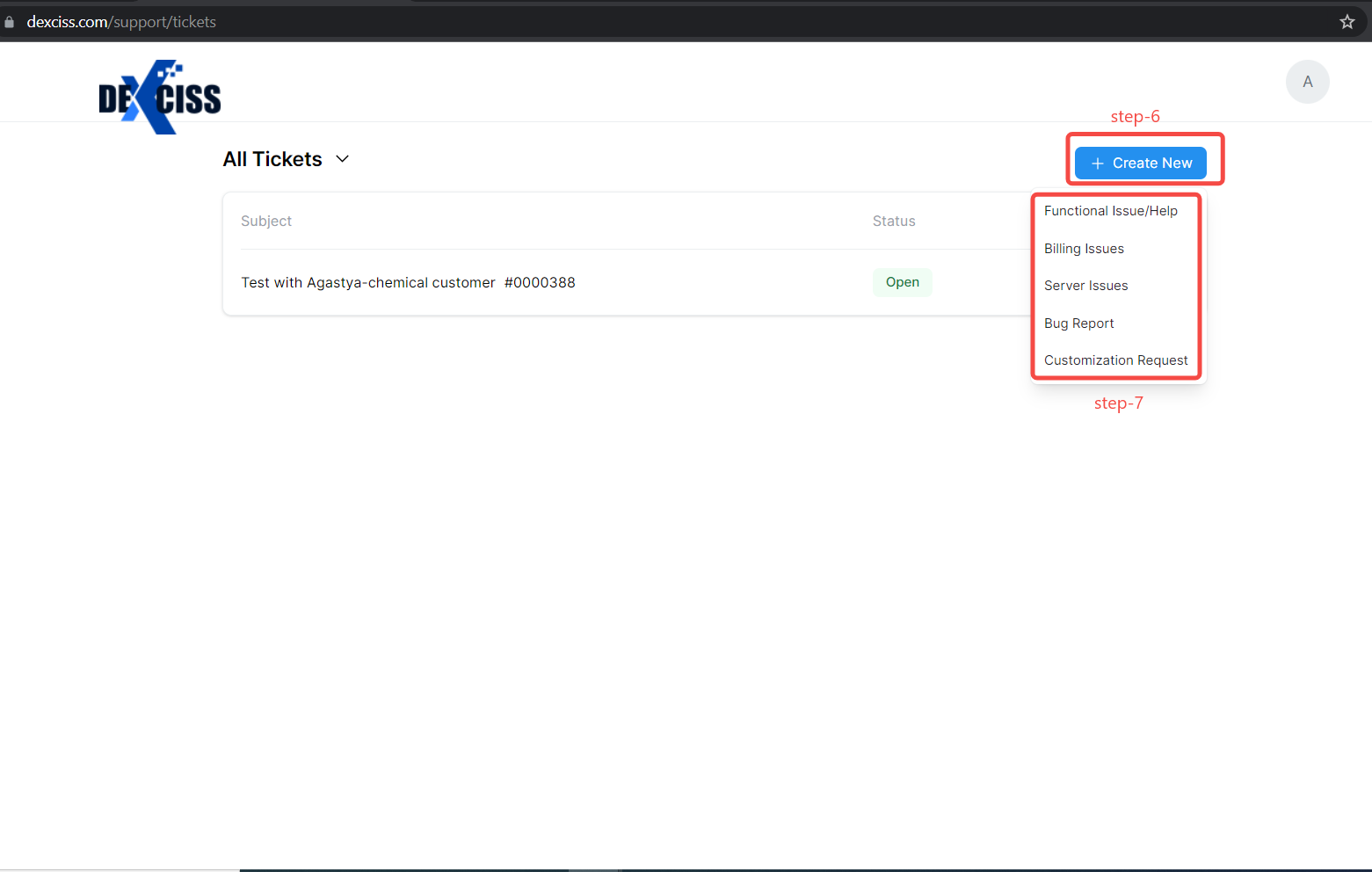
Task: Choose Billing Issues ticket type
Action: click(x=1084, y=248)
